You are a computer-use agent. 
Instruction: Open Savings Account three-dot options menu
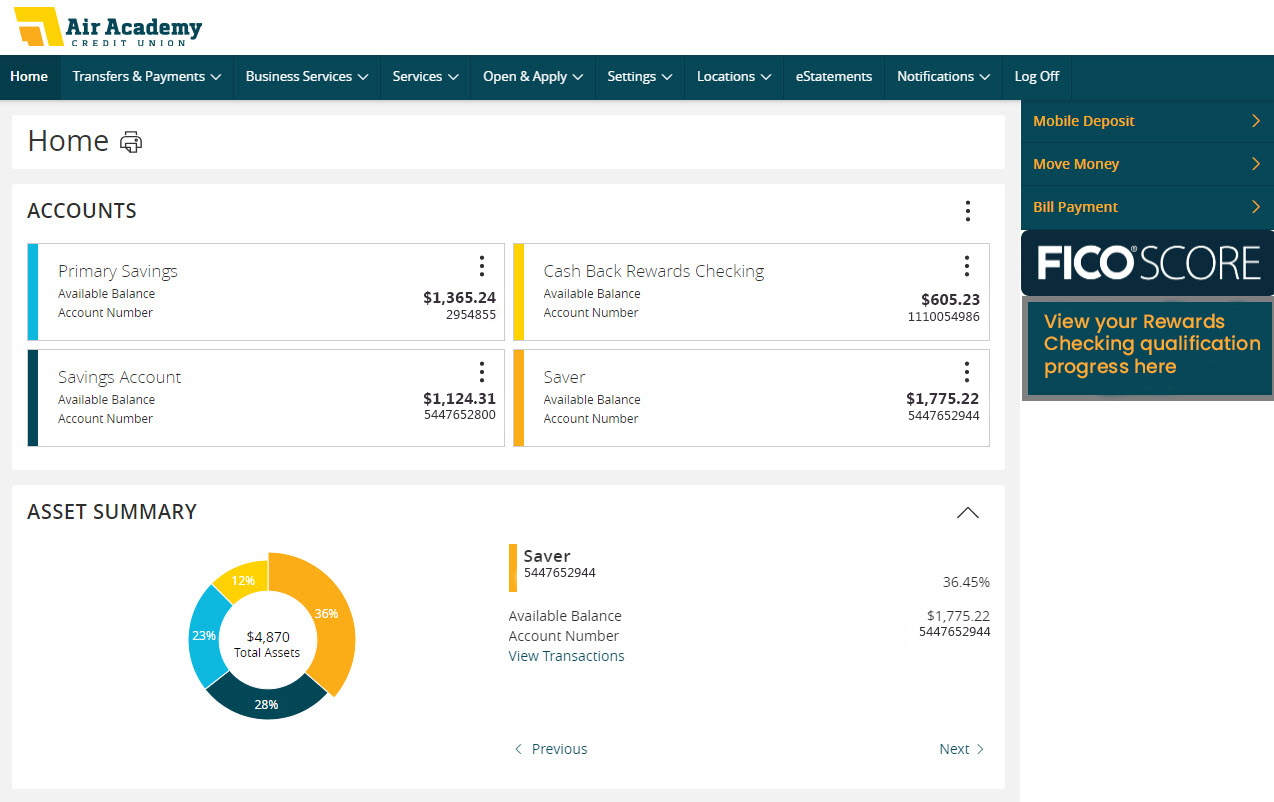point(481,372)
